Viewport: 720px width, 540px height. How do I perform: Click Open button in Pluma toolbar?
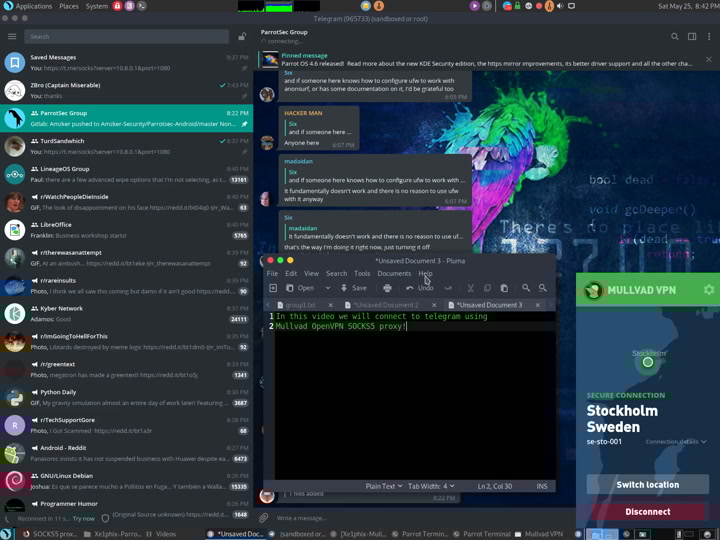[x=300, y=288]
